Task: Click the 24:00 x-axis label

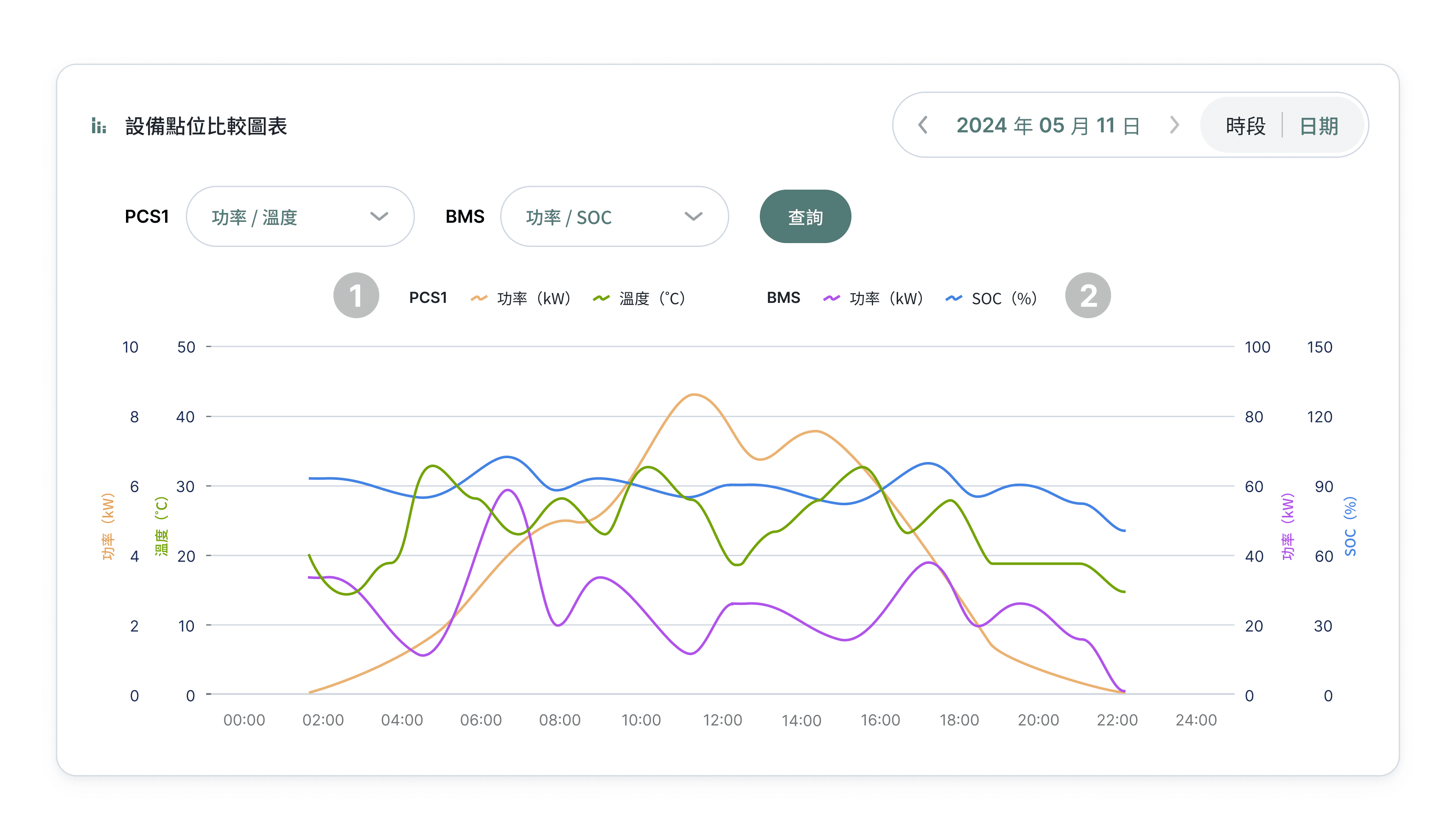Action: click(1196, 720)
